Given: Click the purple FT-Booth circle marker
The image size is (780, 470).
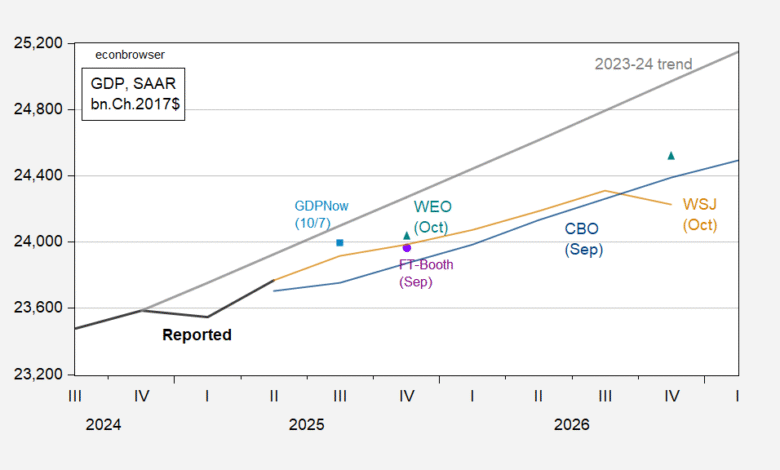Looking at the screenshot, I should tap(406, 247).
